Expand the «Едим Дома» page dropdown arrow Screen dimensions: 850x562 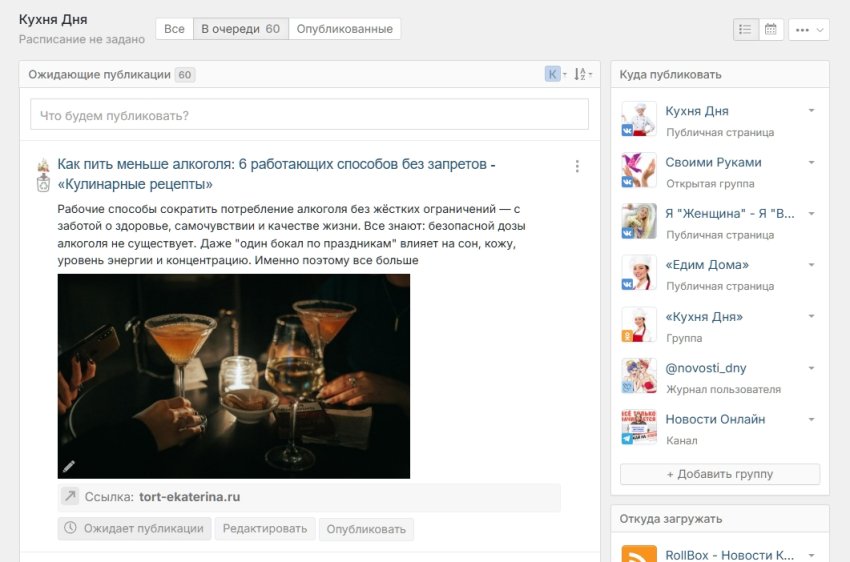812,265
